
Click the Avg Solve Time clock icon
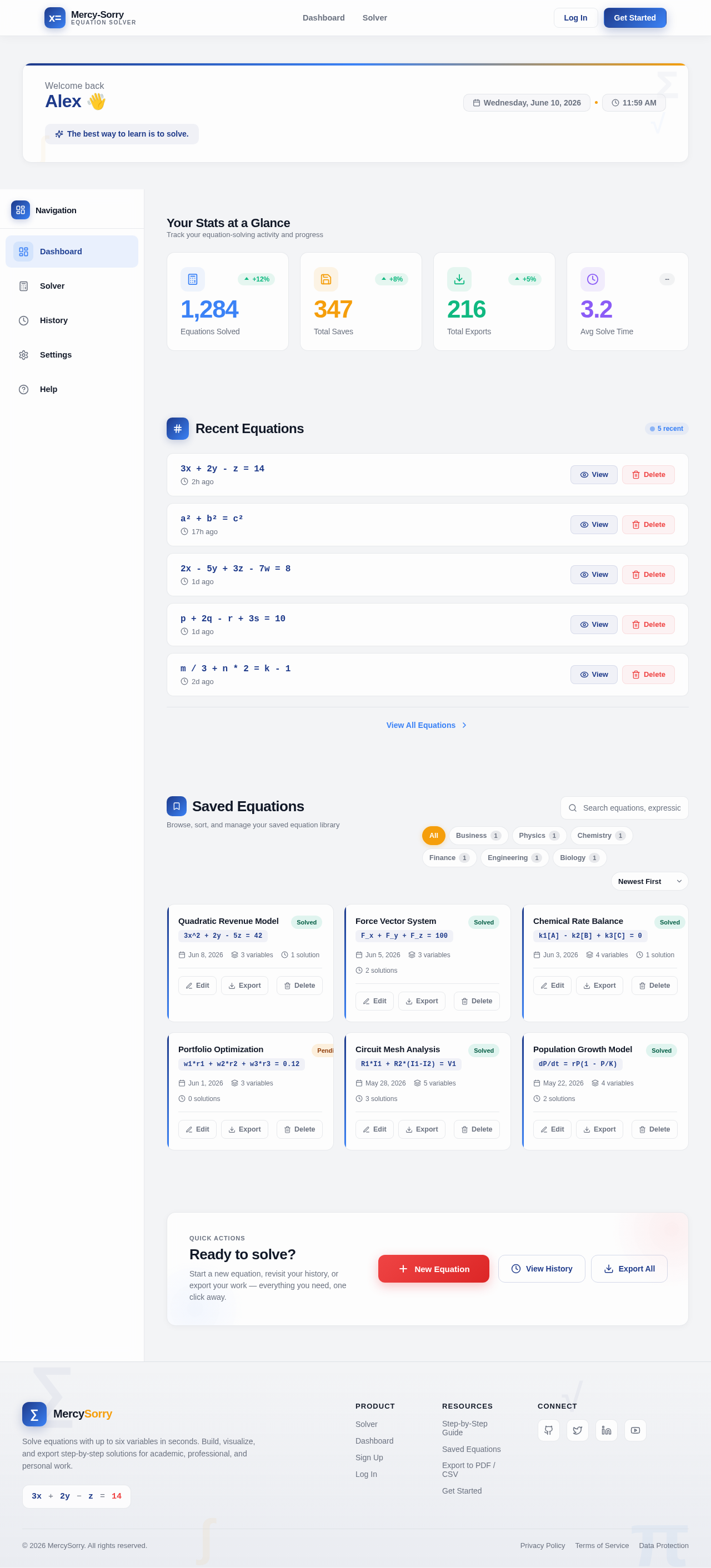point(592,279)
